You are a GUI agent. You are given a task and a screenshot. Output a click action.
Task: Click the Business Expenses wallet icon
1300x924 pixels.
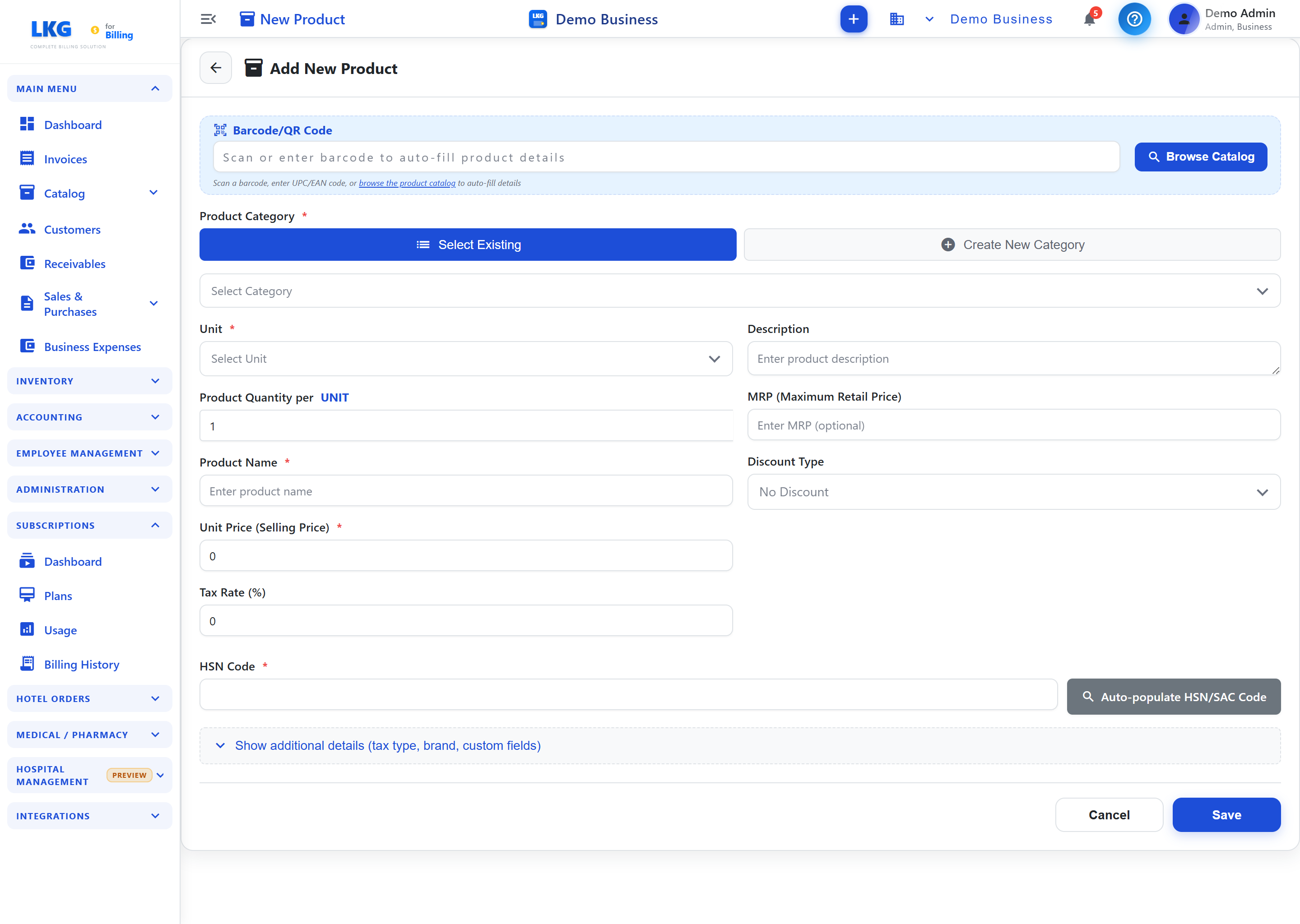[27, 346]
